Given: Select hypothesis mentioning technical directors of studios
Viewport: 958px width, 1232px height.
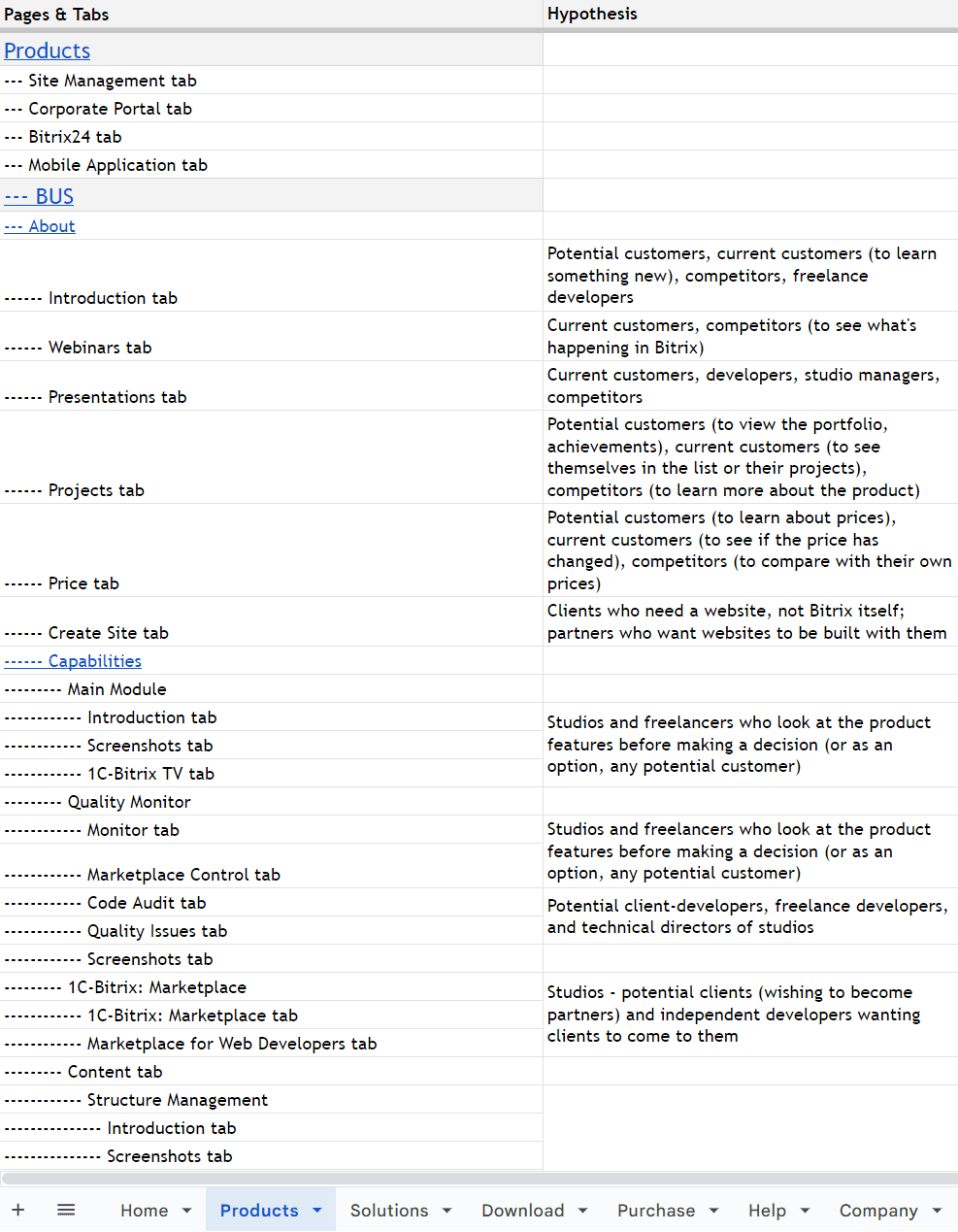Looking at the screenshot, I should tap(750, 916).
